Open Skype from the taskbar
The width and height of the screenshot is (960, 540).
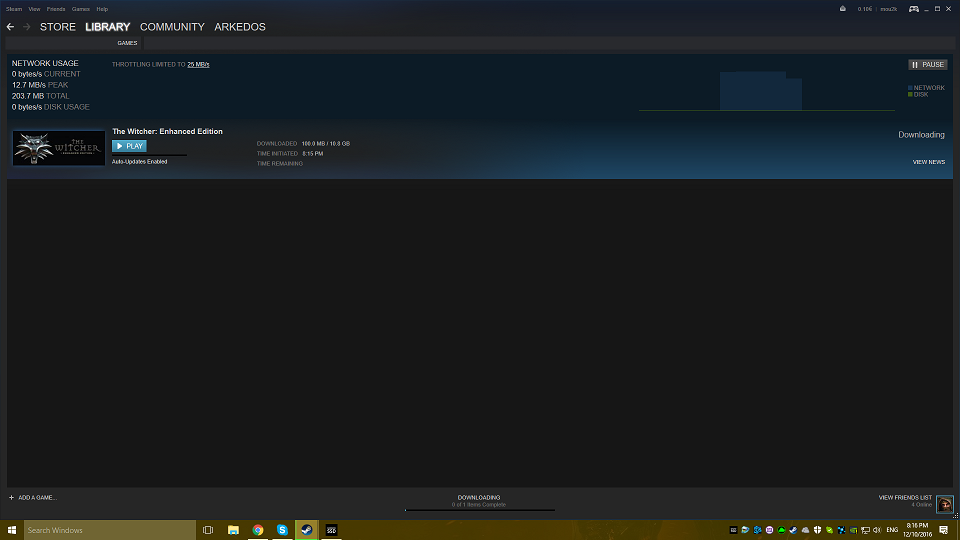pyautogui.click(x=282, y=530)
